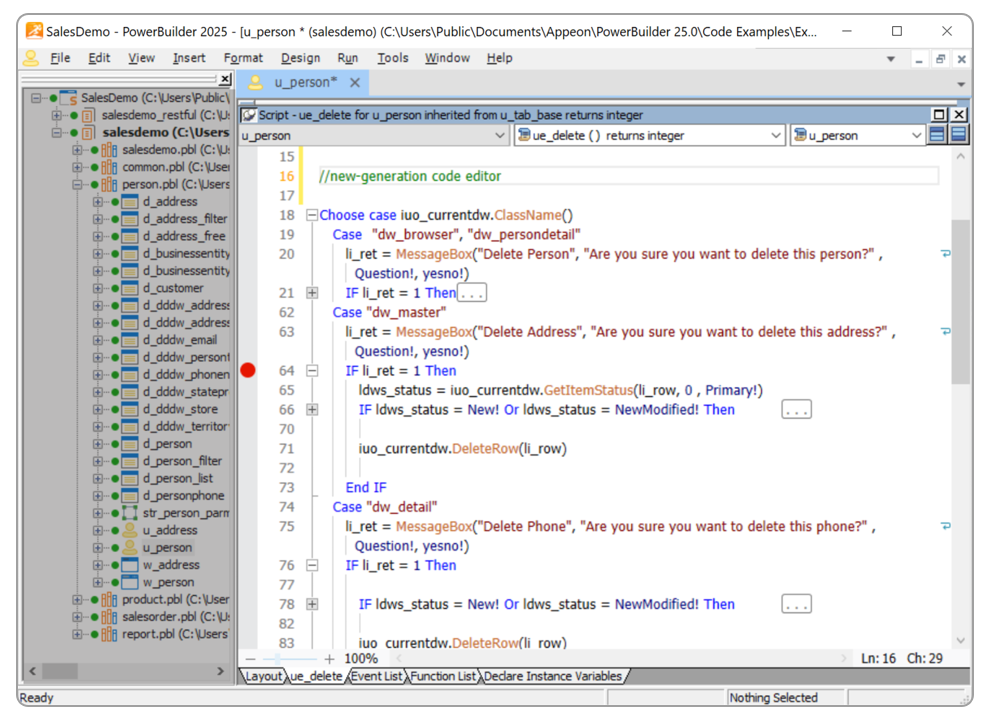
Task: Click the u_address object icon in tree
Action: (130, 530)
